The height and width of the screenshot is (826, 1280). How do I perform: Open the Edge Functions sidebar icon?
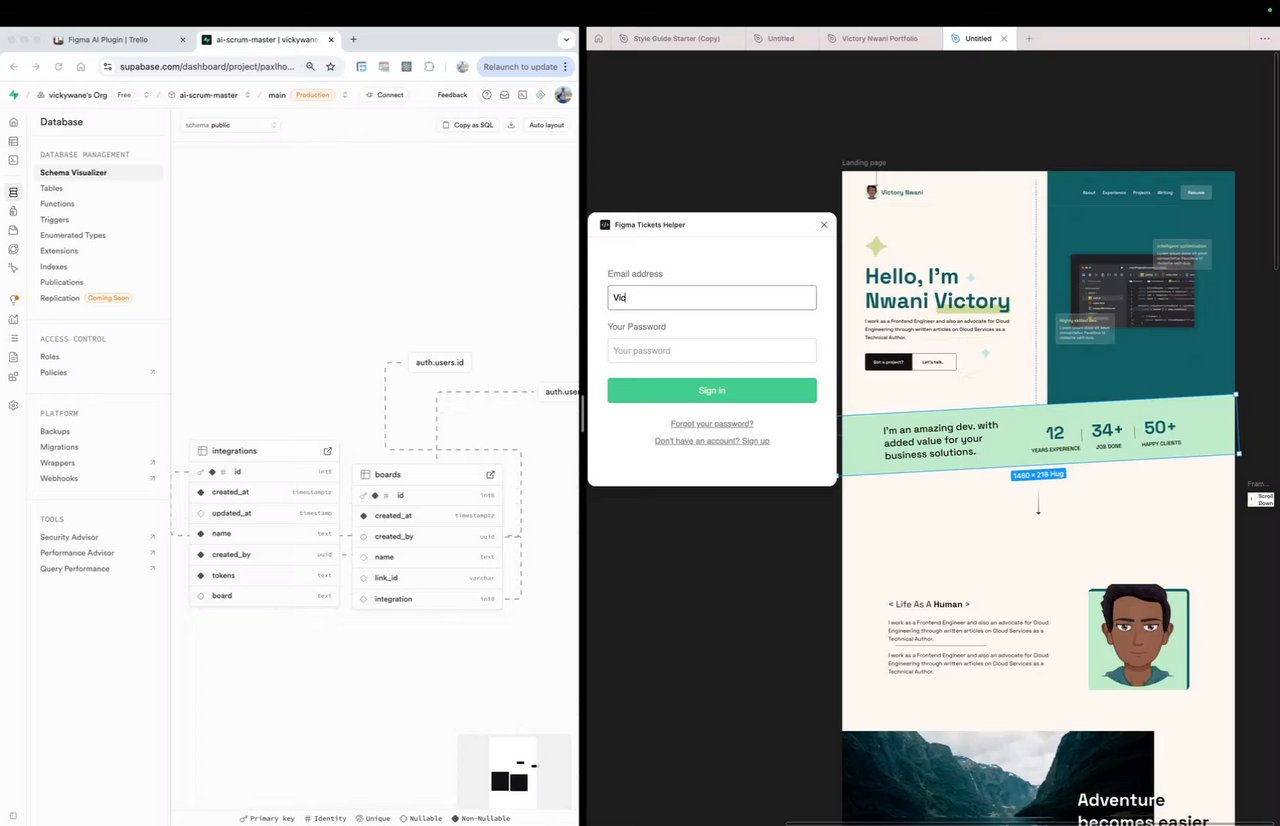(x=13, y=249)
